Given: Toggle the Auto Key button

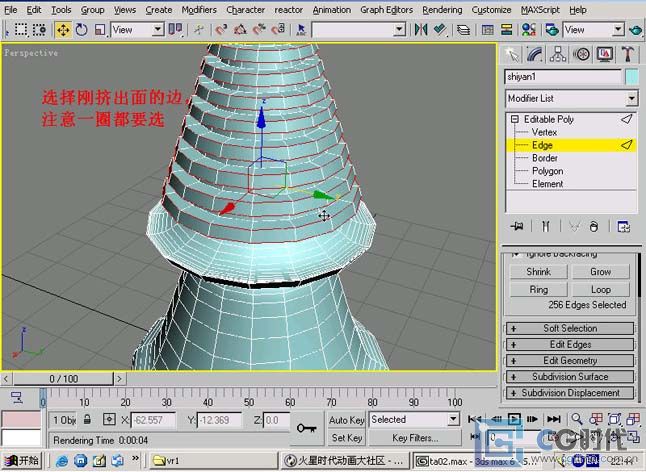Looking at the screenshot, I should [346, 420].
